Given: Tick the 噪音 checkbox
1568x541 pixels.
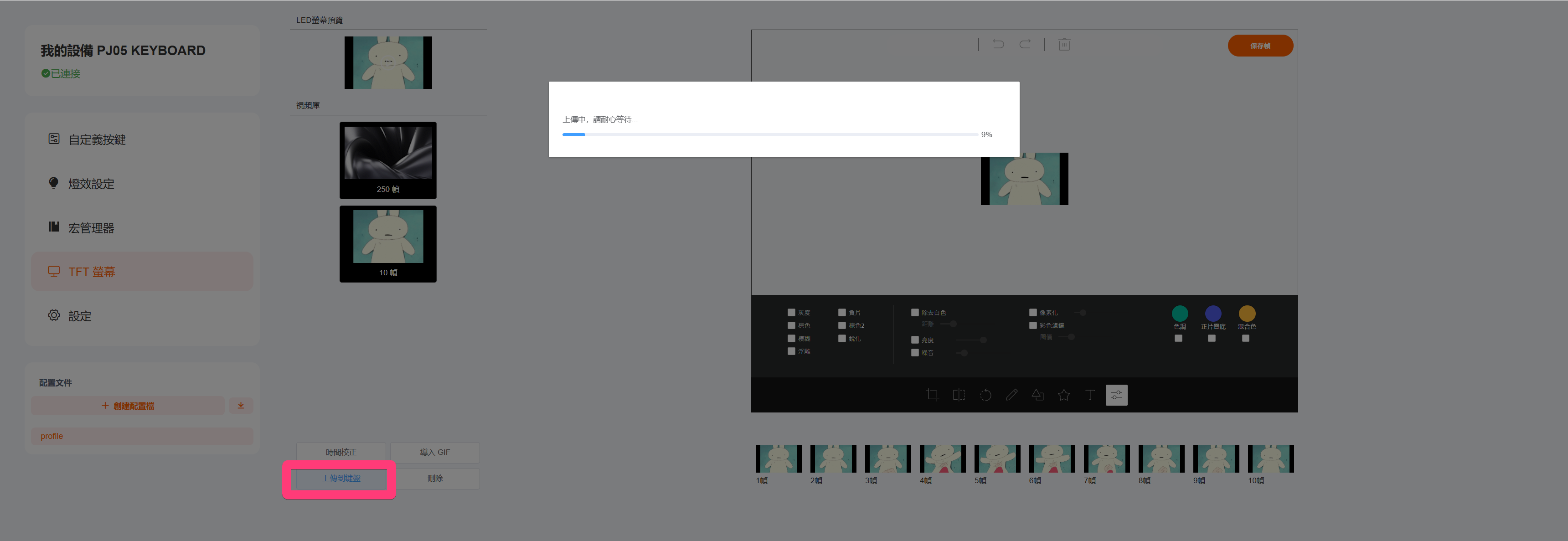Looking at the screenshot, I should (x=915, y=352).
